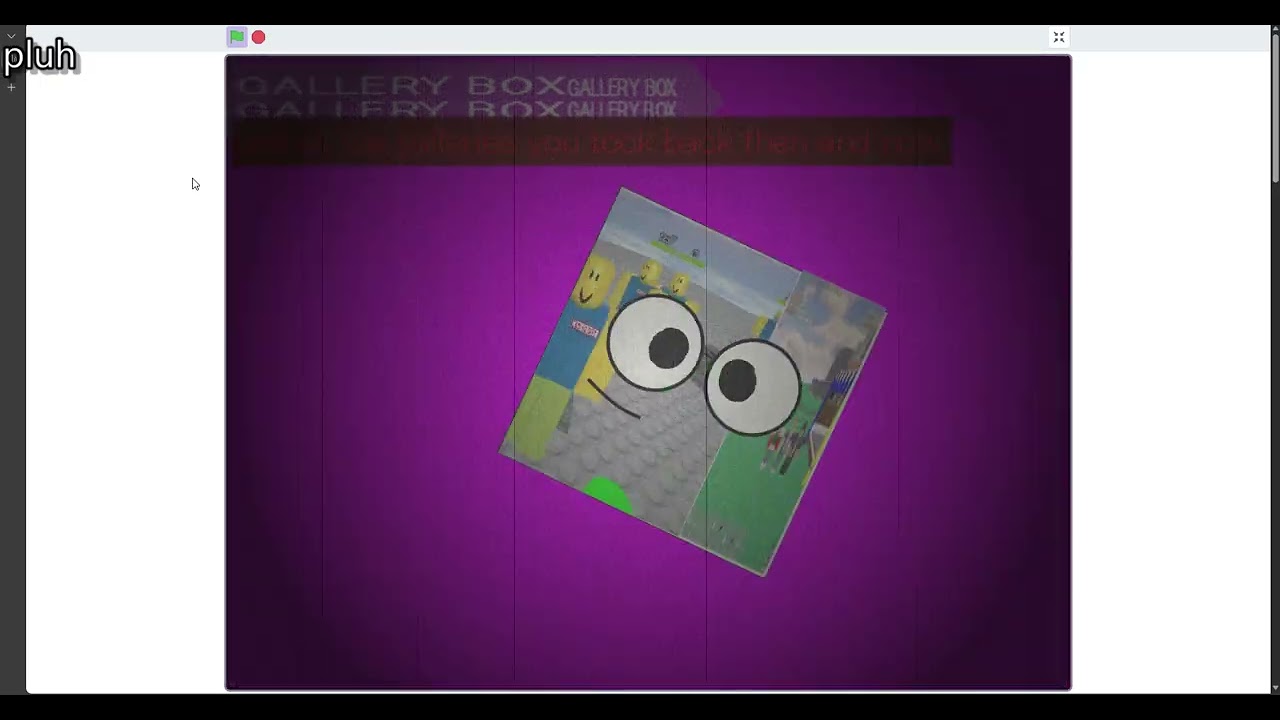Screen dimensions: 1280x720
Task: Grab the vertical scrollbar thumb on the right
Action: [1275, 110]
